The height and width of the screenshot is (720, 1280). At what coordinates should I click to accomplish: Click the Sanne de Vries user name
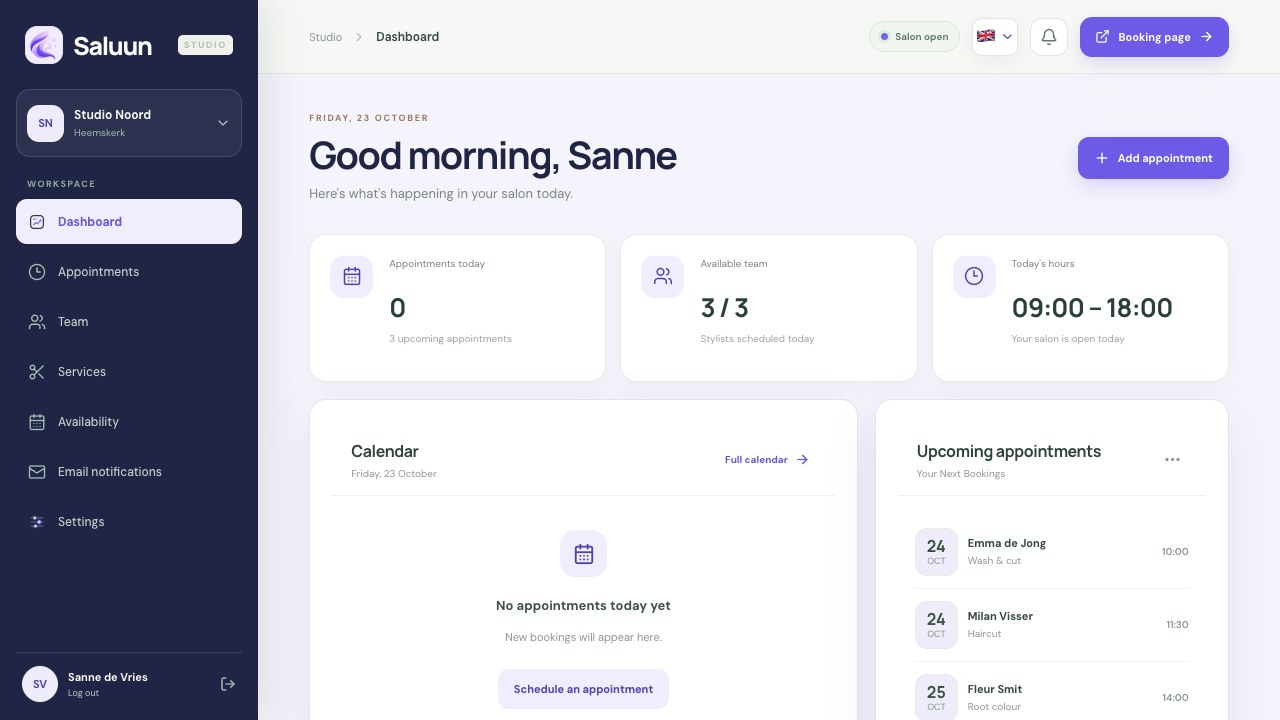point(108,677)
